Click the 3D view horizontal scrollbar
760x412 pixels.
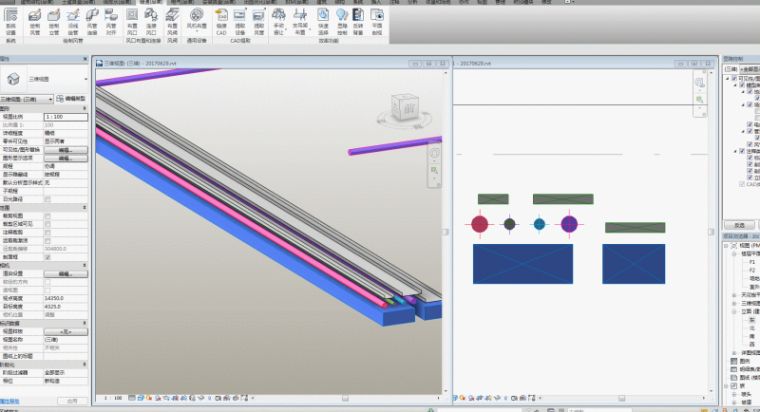tap(345, 398)
